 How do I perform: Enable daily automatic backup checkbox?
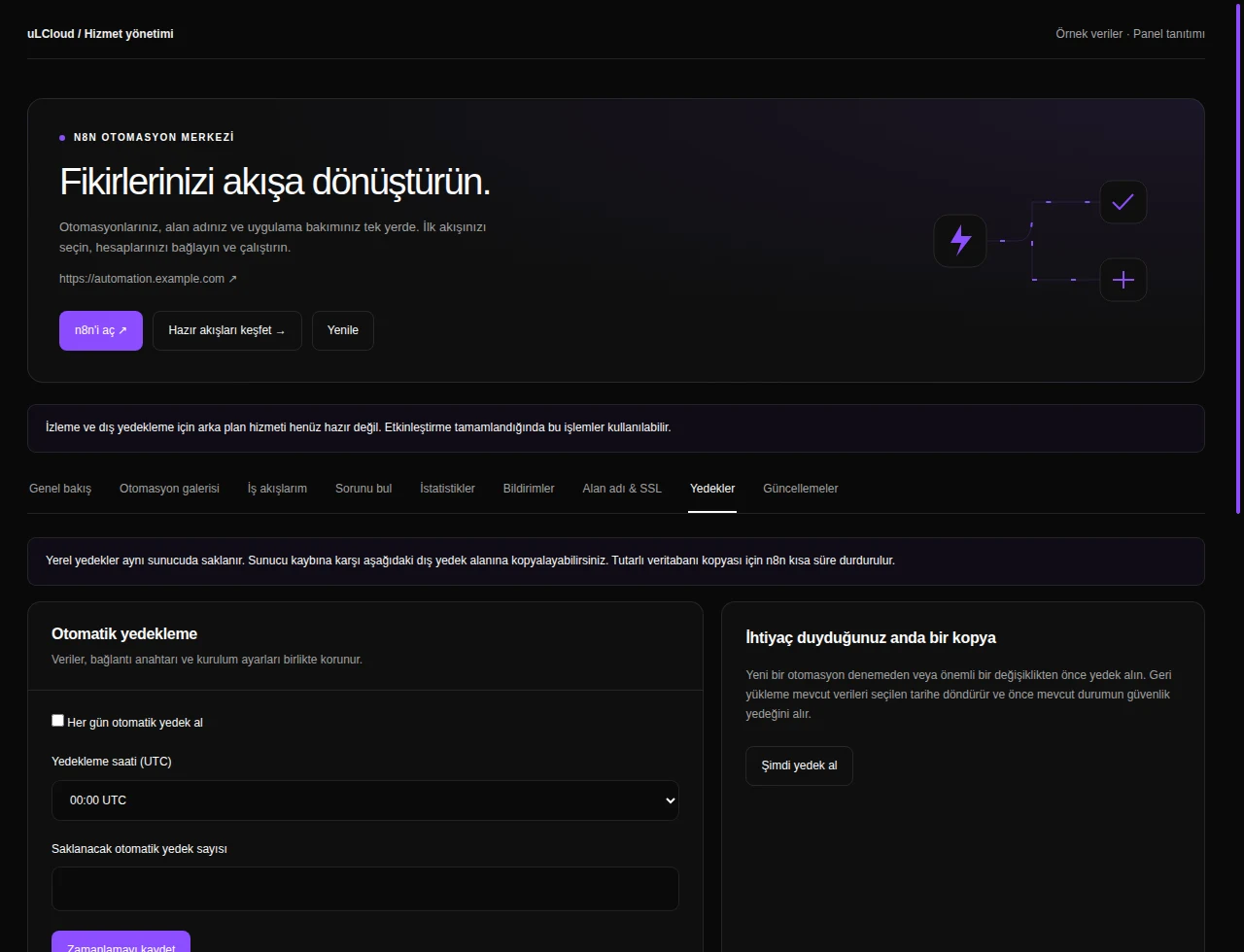coord(57,721)
